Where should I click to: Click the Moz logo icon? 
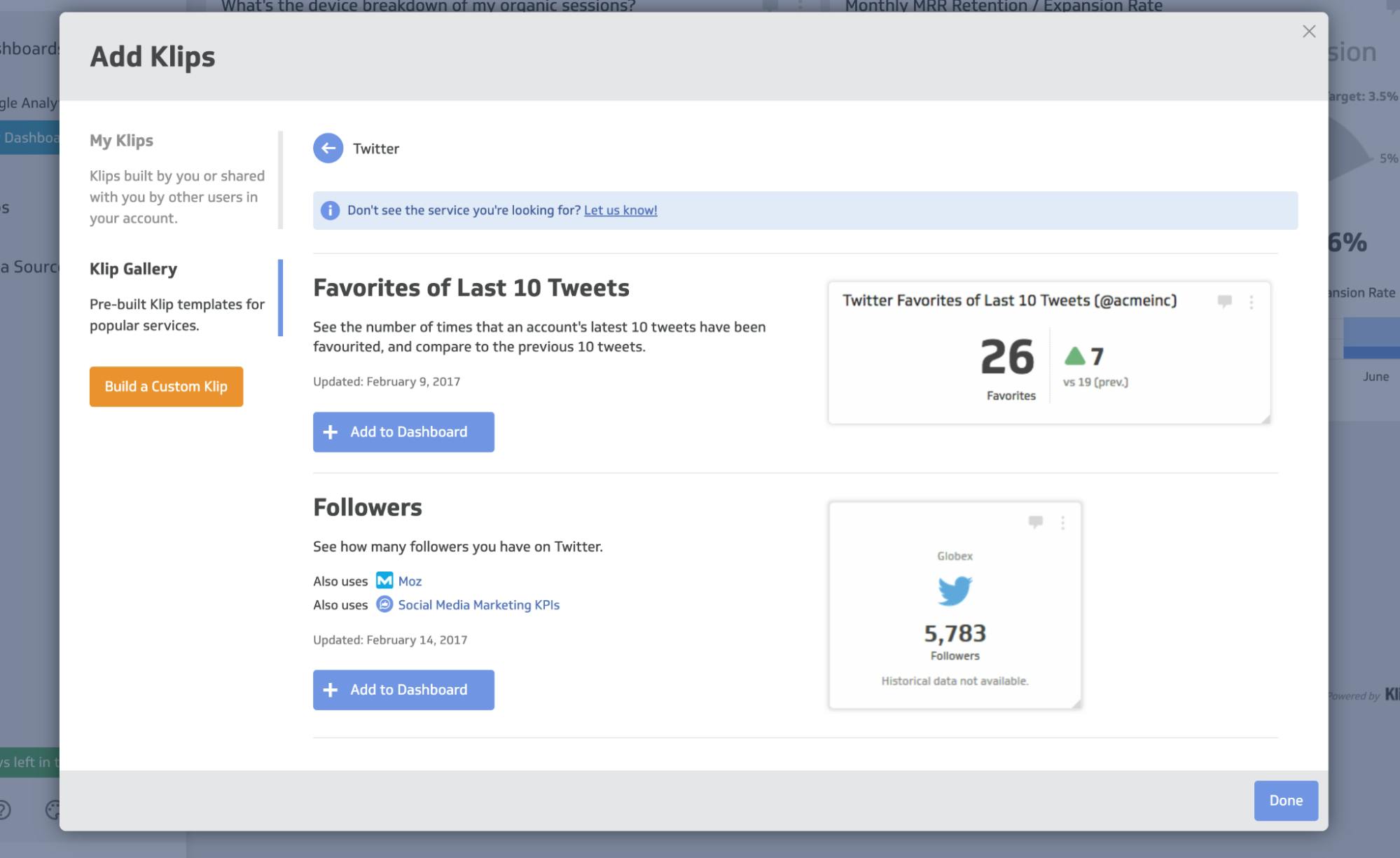coord(384,580)
